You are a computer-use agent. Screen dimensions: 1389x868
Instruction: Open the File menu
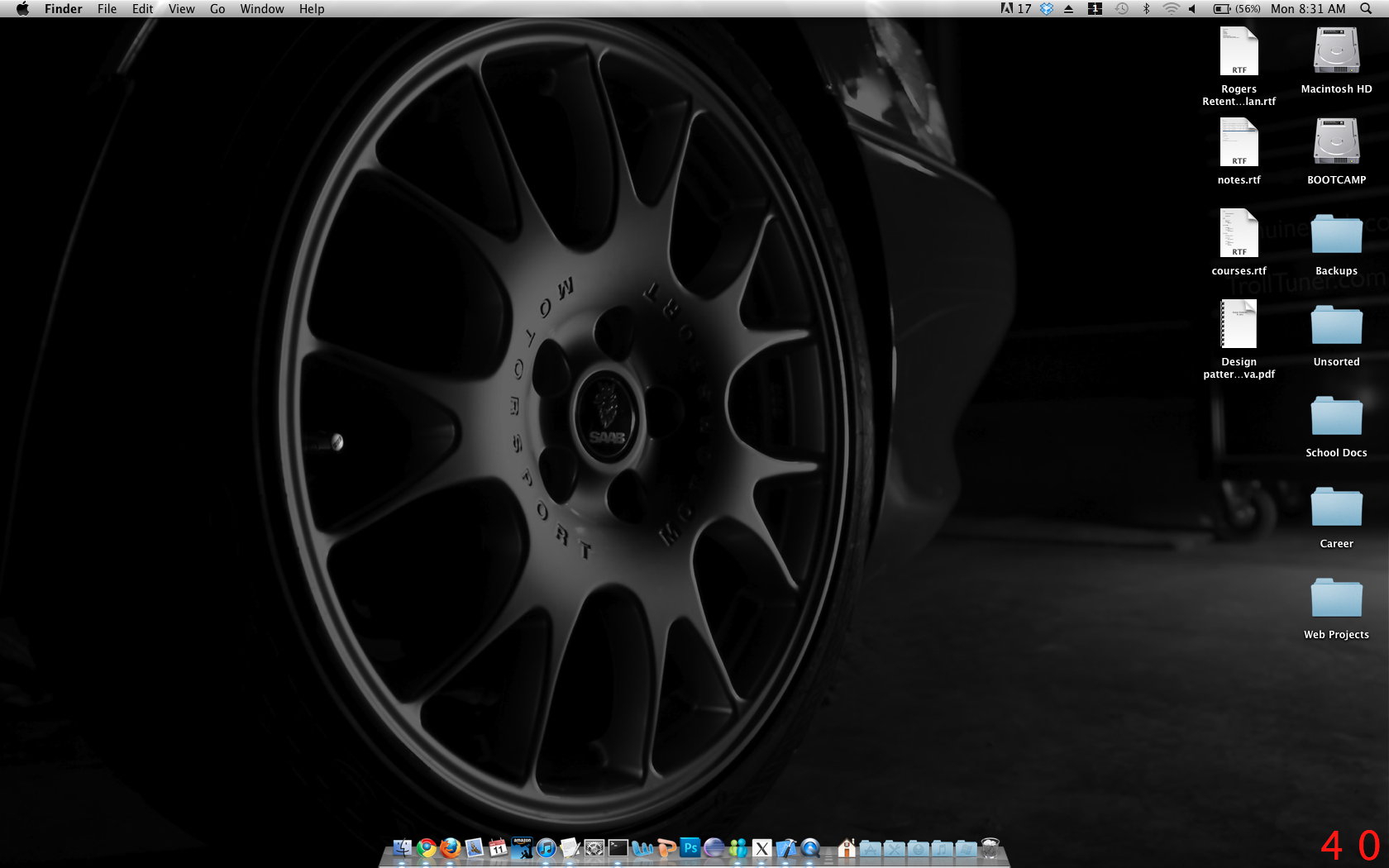[107, 8]
